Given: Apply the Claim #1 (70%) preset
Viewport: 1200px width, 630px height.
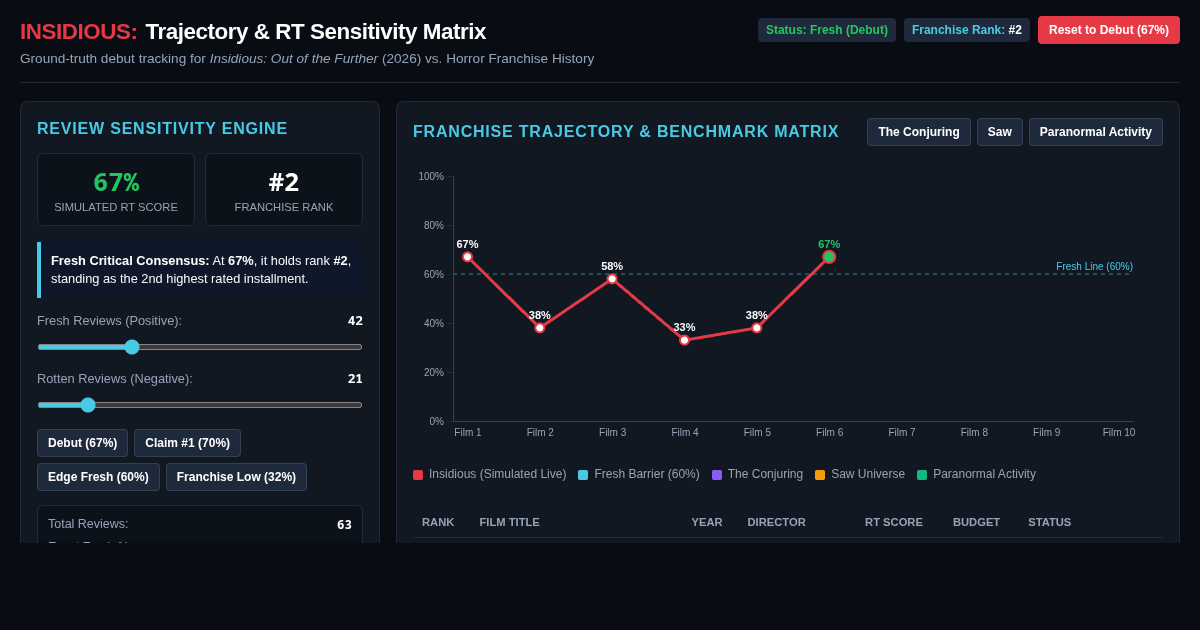Looking at the screenshot, I should 187,443.
